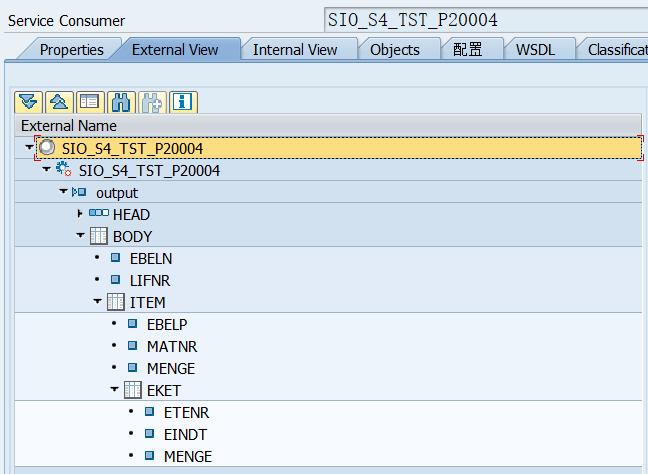
Task: Collapse the output node
Action: coord(63,191)
